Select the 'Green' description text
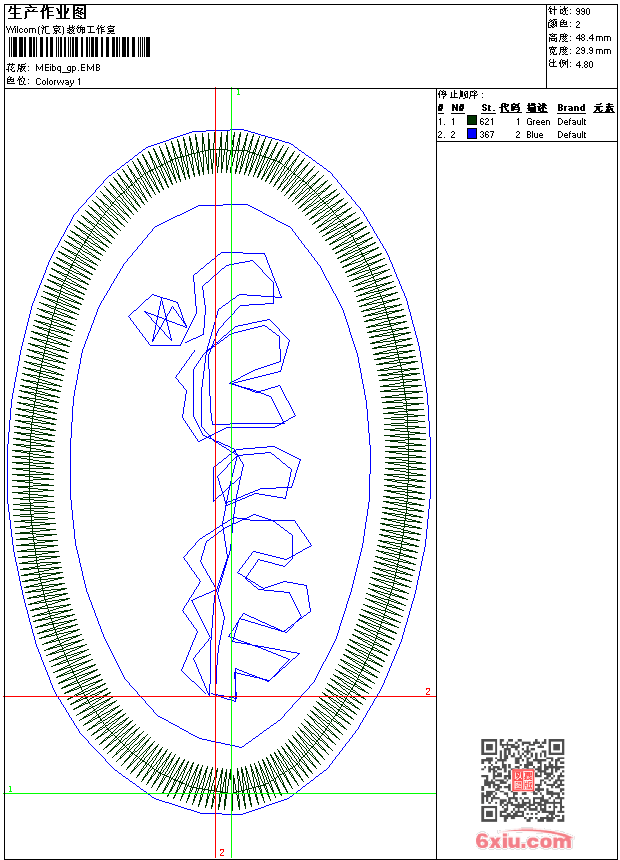 (x=538, y=122)
